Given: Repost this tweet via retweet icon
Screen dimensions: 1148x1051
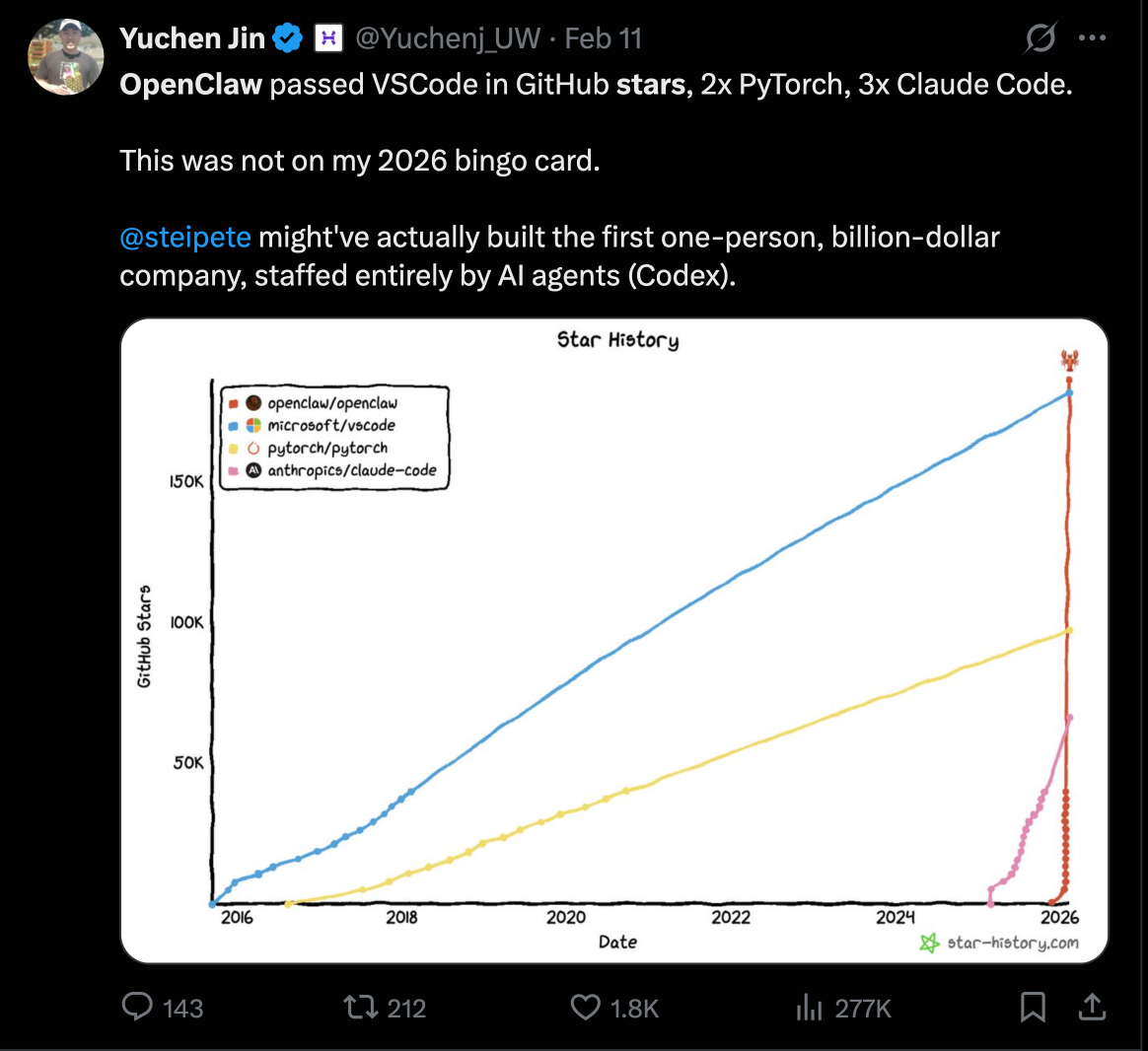Looking at the screenshot, I should tap(357, 1007).
